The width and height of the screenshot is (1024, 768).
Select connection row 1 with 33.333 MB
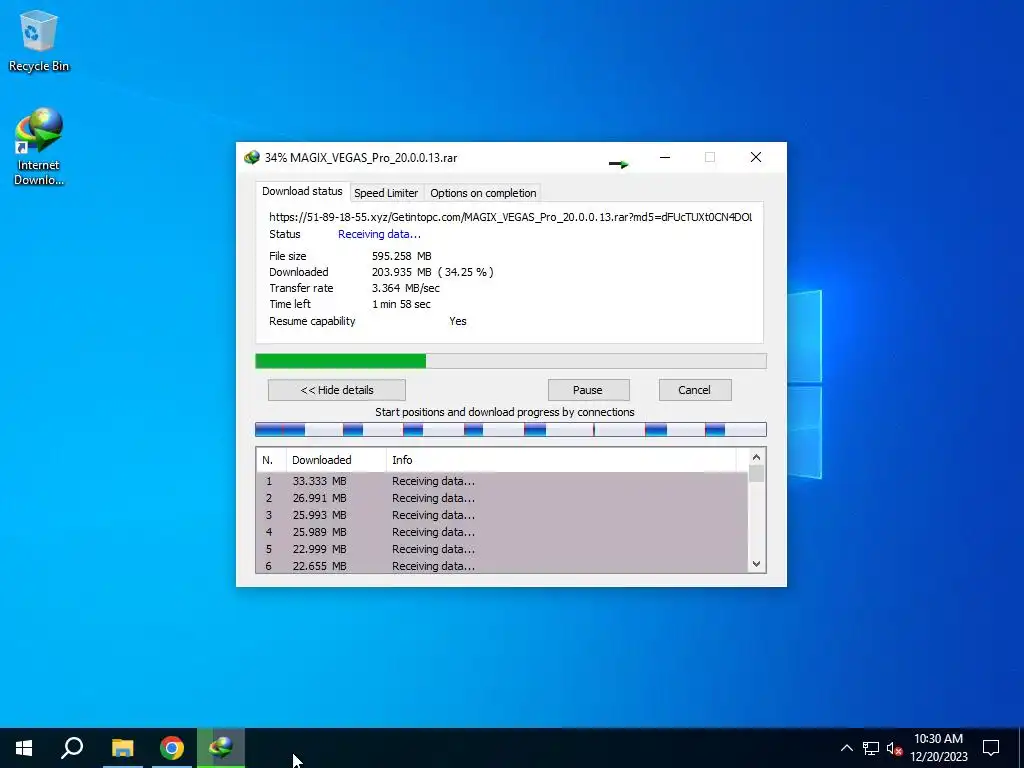(x=502, y=481)
